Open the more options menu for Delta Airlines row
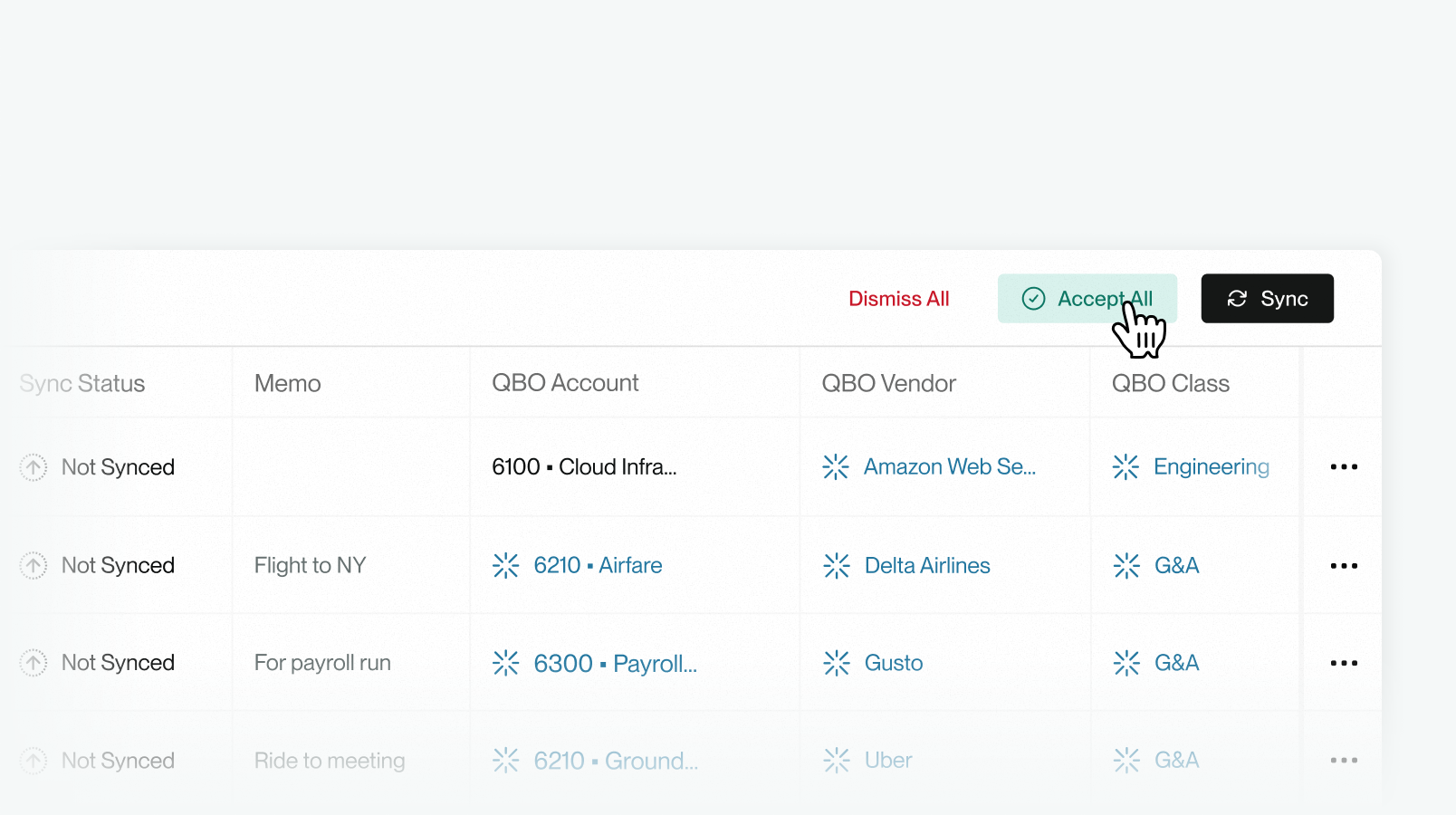This screenshot has height=815, width=1456. coord(1344,566)
